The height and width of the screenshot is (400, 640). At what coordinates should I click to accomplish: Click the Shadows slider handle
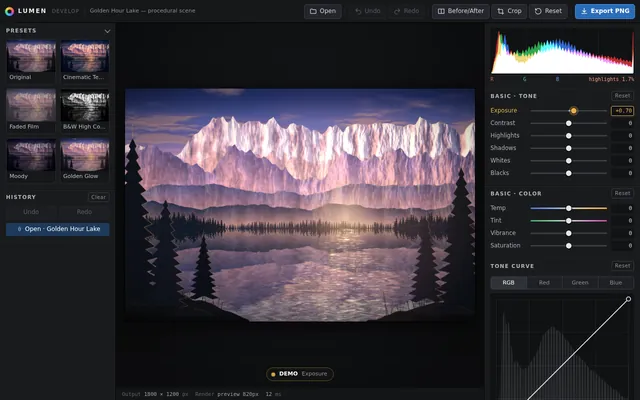pyautogui.click(x=569, y=148)
